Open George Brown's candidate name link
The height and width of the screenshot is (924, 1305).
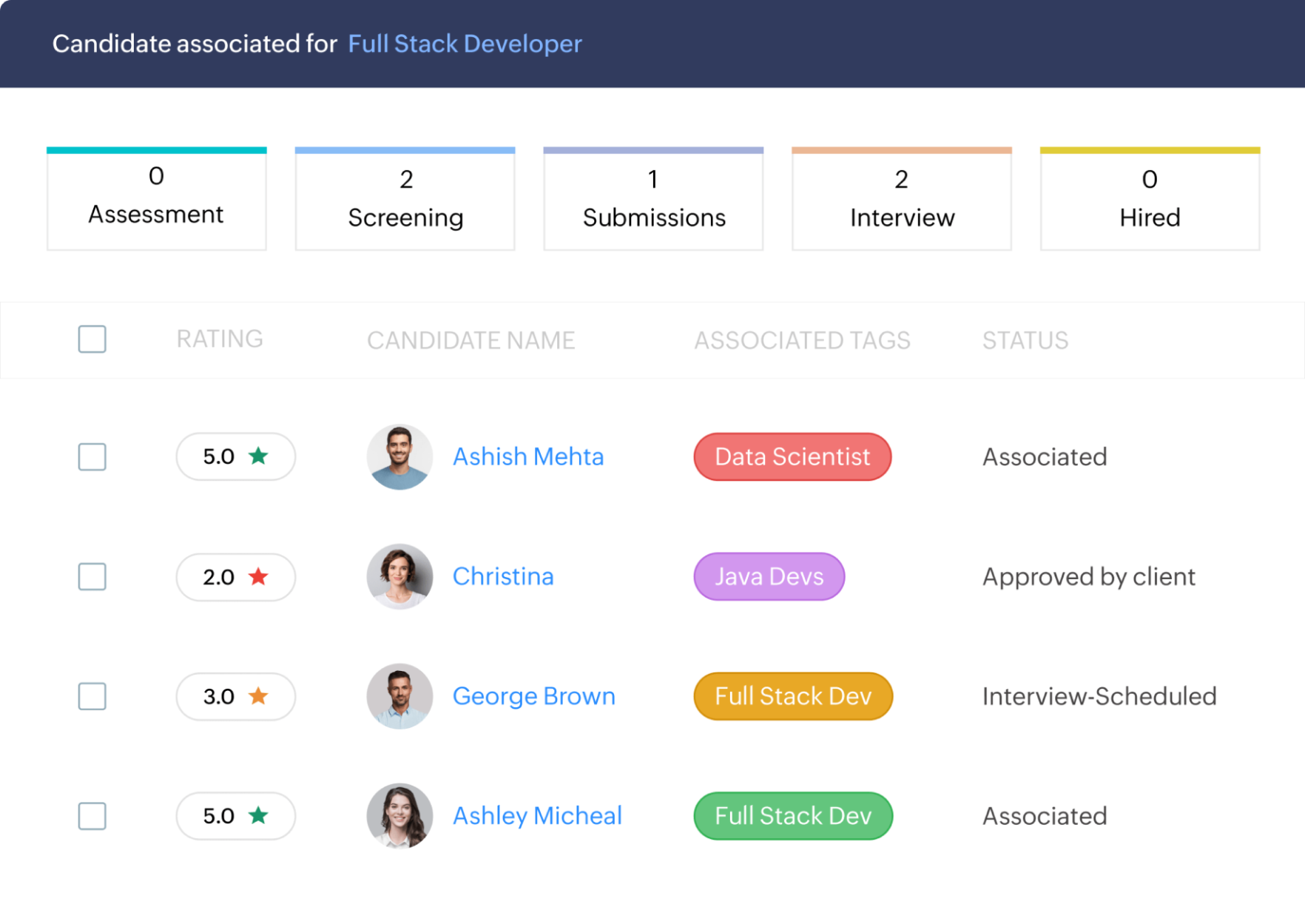tap(533, 696)
